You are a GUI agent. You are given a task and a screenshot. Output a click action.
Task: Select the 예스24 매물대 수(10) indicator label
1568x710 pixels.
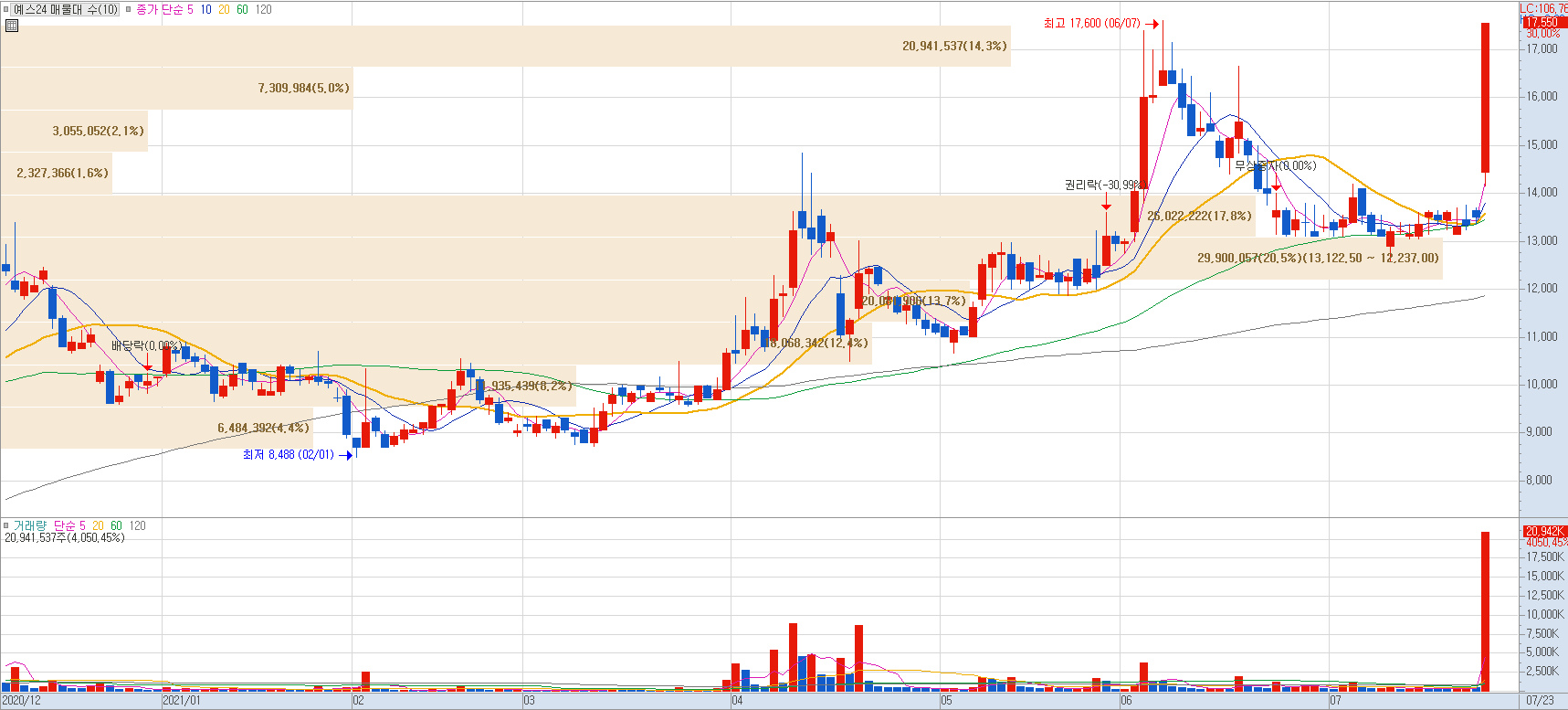66,9
